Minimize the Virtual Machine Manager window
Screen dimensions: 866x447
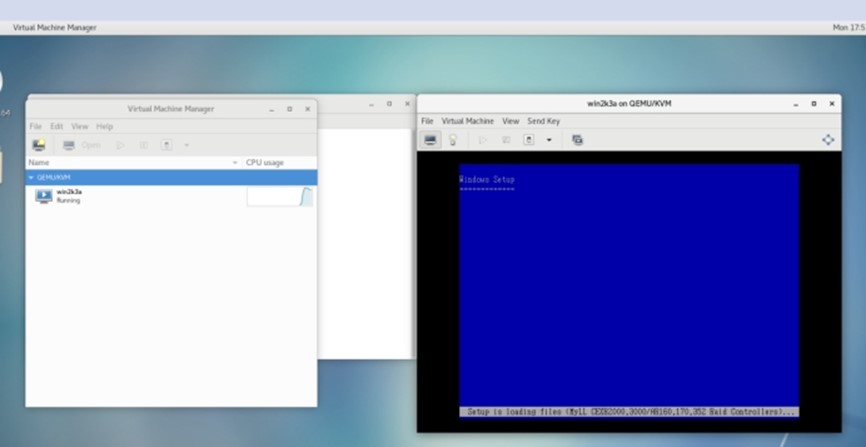pos(272,109)
